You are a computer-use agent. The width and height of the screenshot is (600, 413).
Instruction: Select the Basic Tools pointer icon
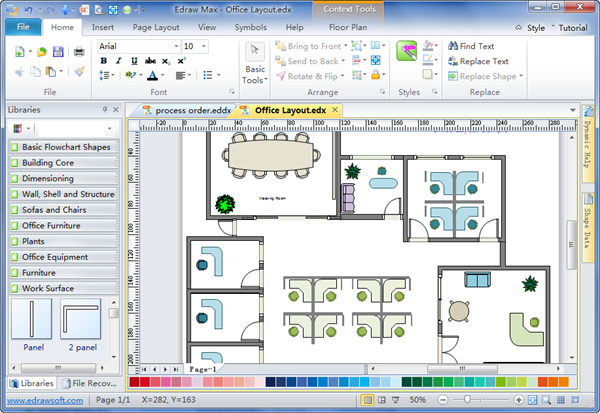tap(255, 51)
